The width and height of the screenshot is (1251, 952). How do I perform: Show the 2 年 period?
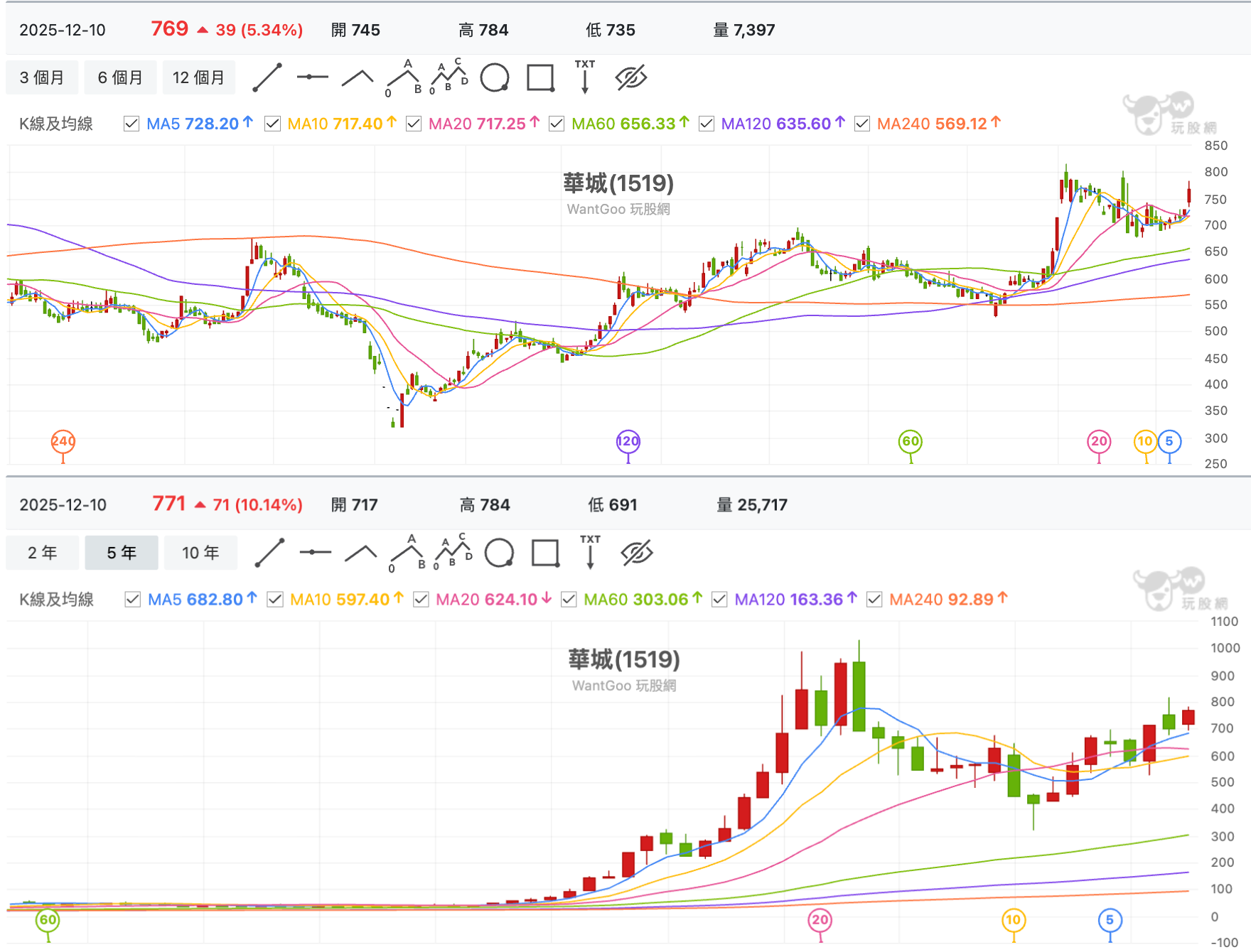click(x=43, y=553)
